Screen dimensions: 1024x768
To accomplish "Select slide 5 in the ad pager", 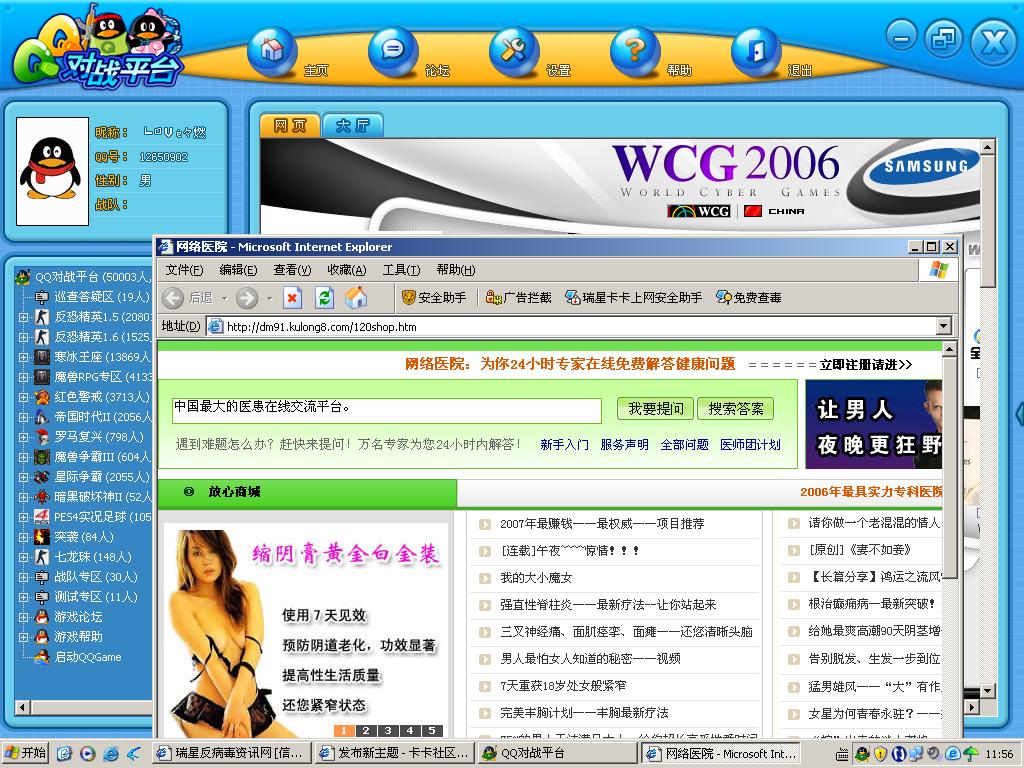I will coord(432,731).
